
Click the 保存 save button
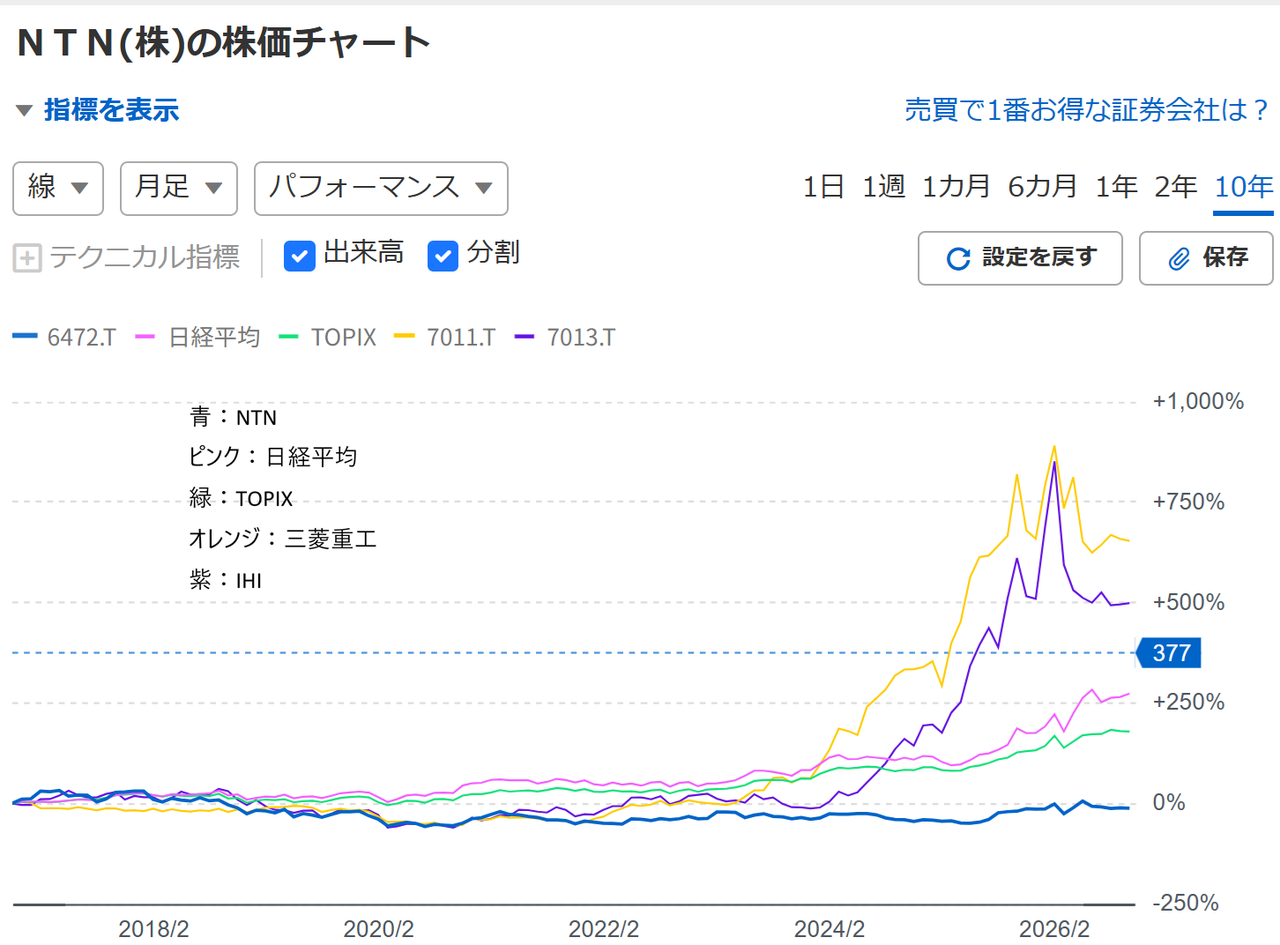[x=1207, y=258]
